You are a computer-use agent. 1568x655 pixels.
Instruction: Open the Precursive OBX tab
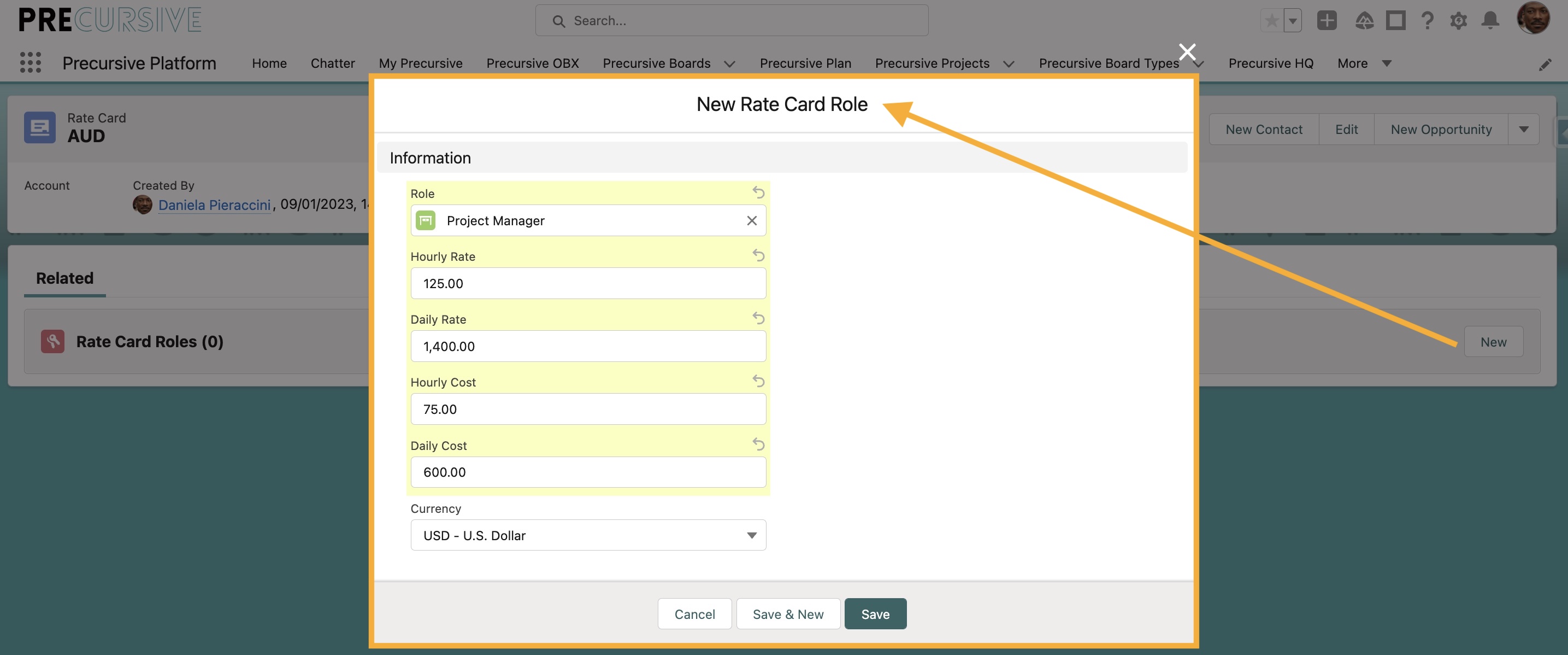(x=533, y=63)
